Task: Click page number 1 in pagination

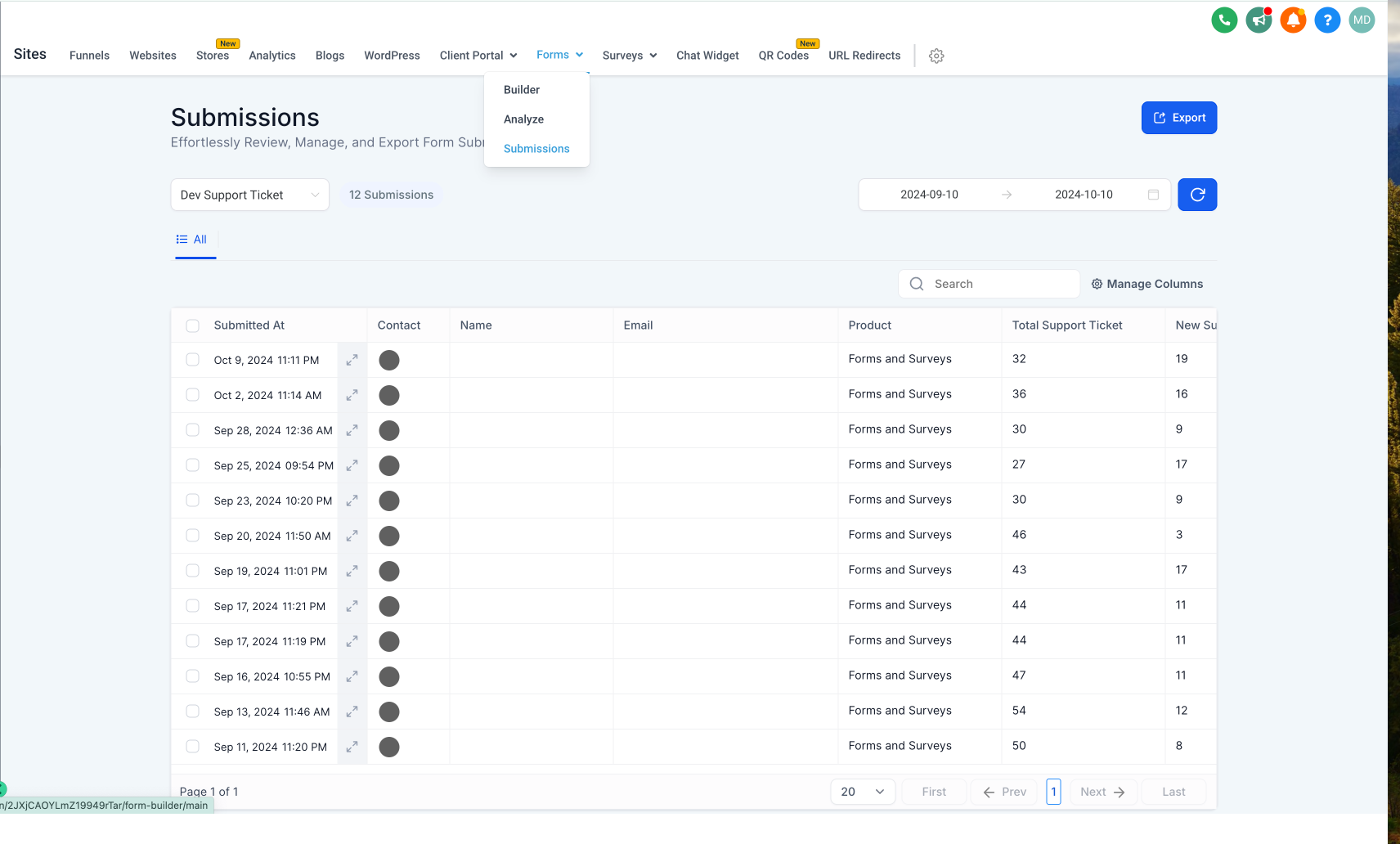Action: point(1053,792)
